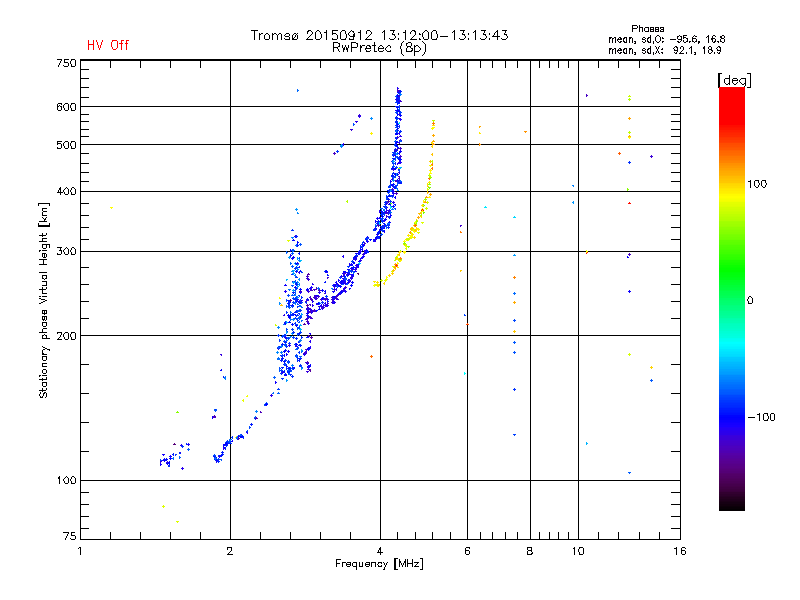Click the 'Frequency [MHz]' axis title
This screenshot has width=800, height=600.
(379, 564)
